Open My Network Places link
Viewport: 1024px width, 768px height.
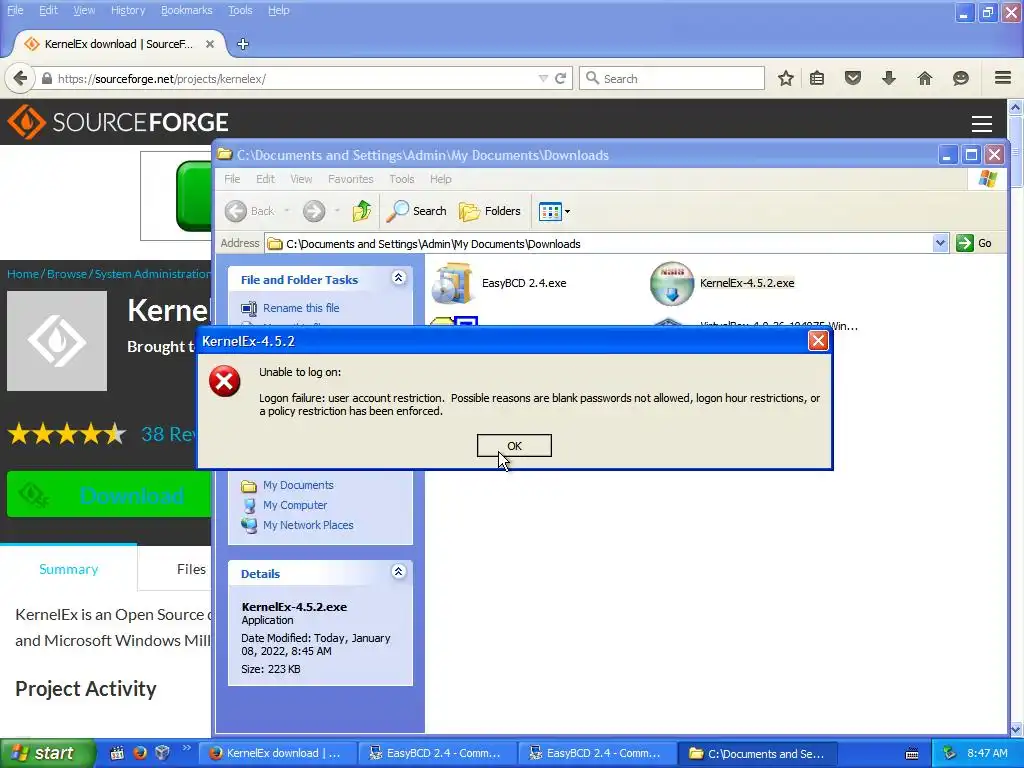308,525
